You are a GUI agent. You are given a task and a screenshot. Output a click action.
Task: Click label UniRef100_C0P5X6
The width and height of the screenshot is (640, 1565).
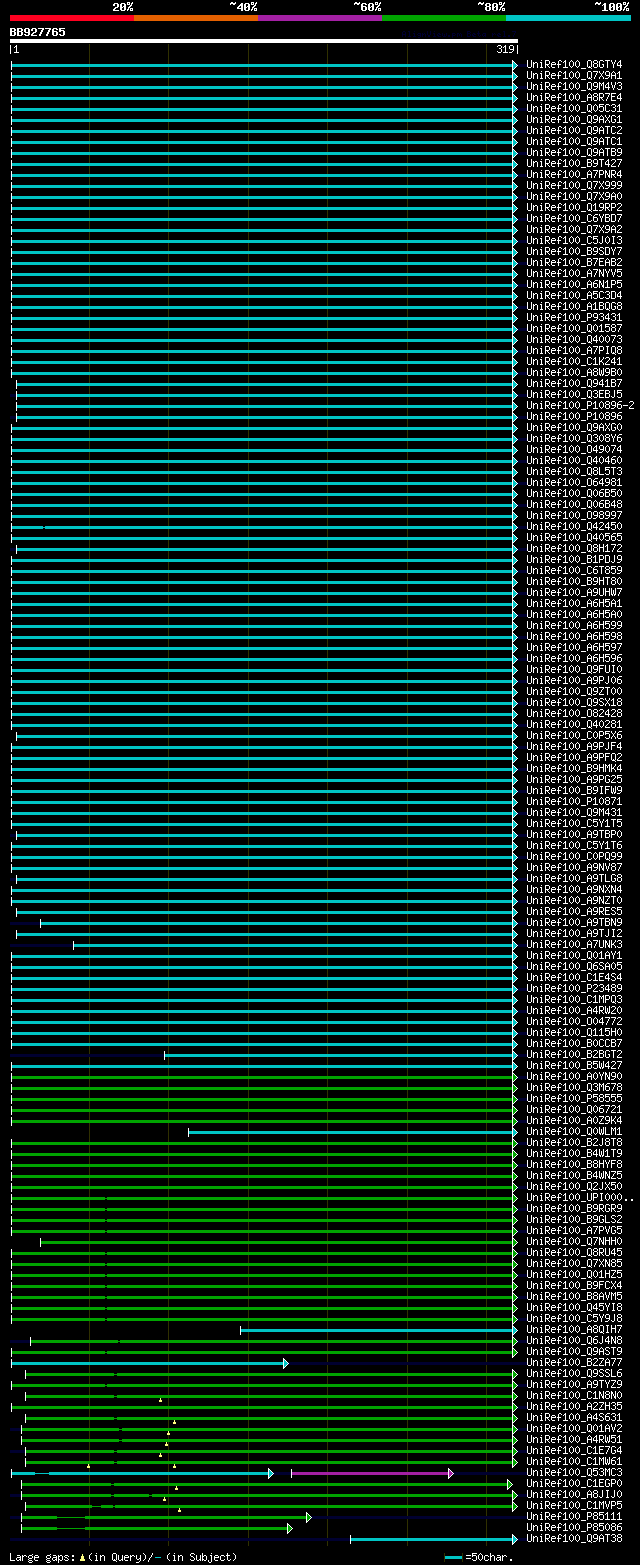pos(574,736)
